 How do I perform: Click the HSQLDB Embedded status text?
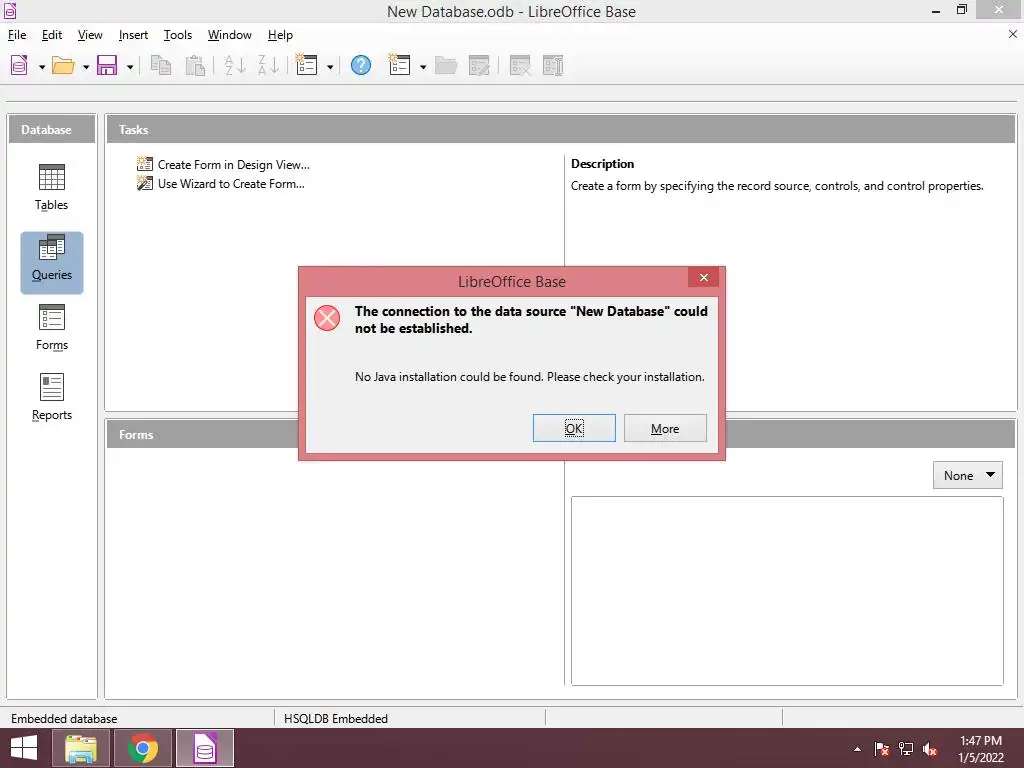336,718
